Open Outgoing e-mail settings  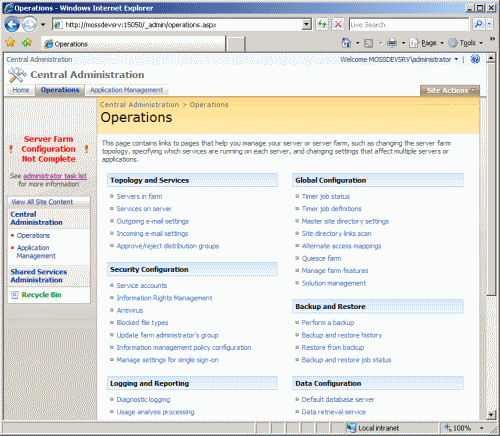[x=153, y=221]
